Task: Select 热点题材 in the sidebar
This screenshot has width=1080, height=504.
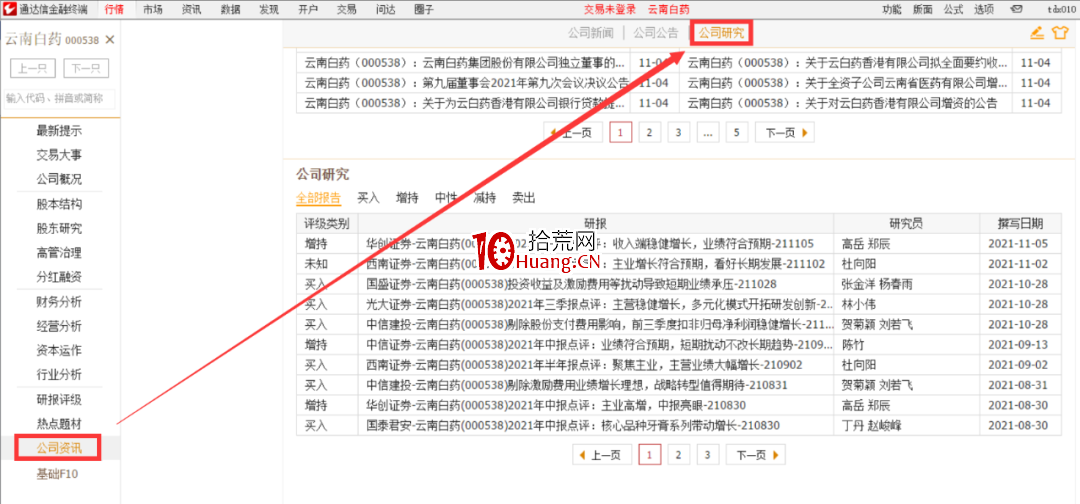Action: coord(59,423)
